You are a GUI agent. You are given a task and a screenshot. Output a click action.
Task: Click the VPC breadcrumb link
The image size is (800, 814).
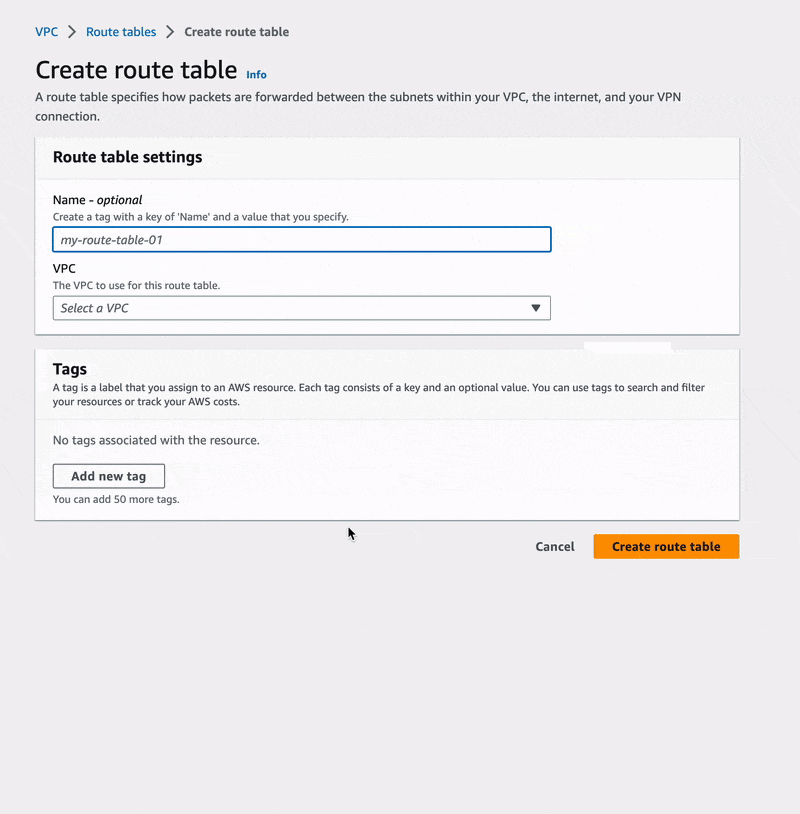[46, 32]
